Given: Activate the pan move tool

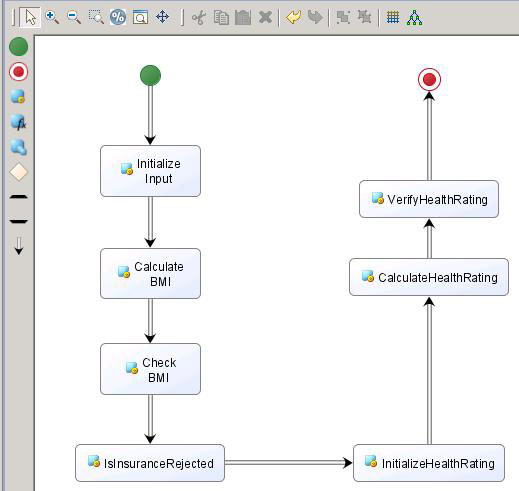Looking at the screenshot, I should click(x=163, y=17).
